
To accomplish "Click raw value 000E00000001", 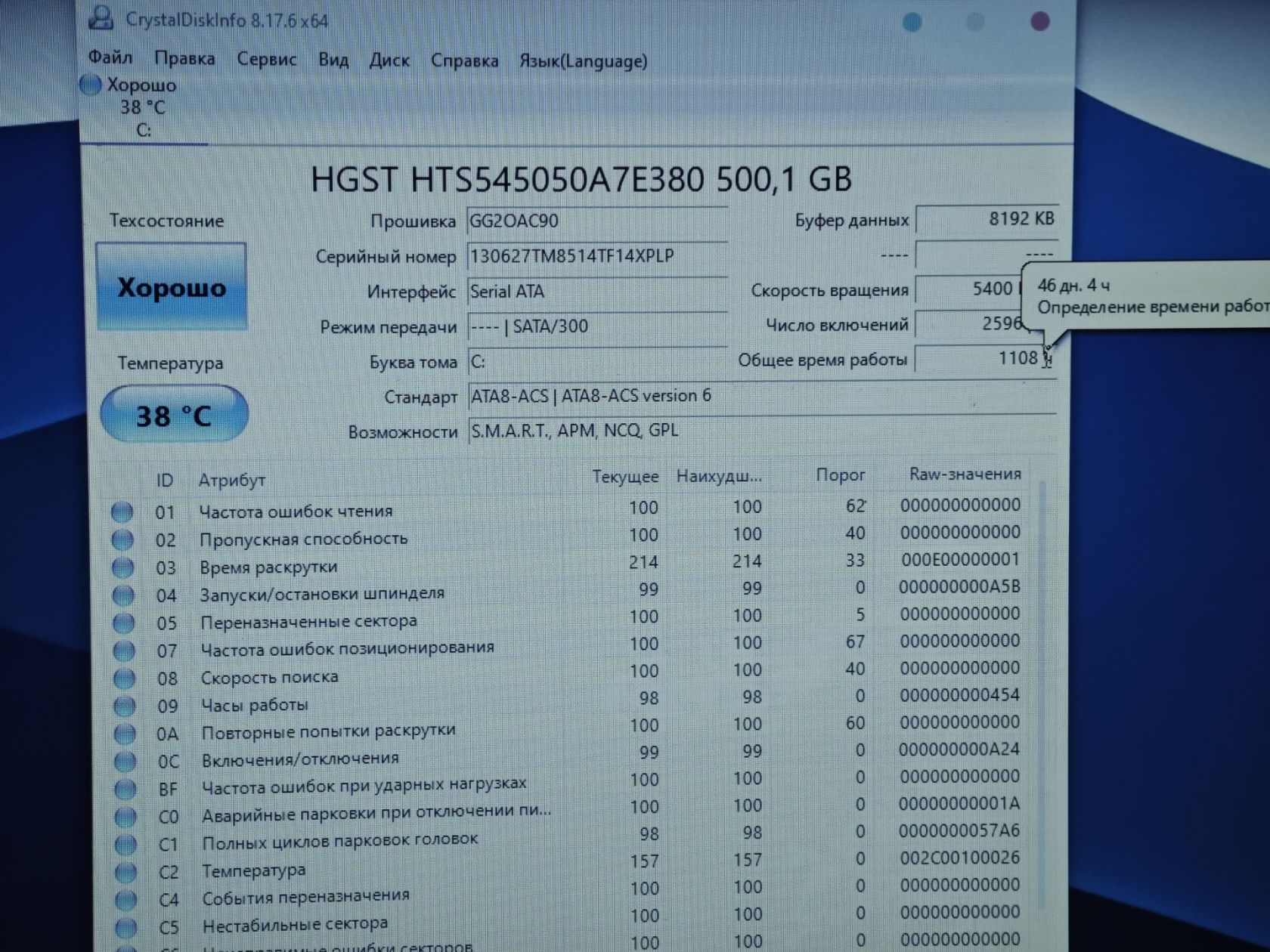I will (960, 559).
